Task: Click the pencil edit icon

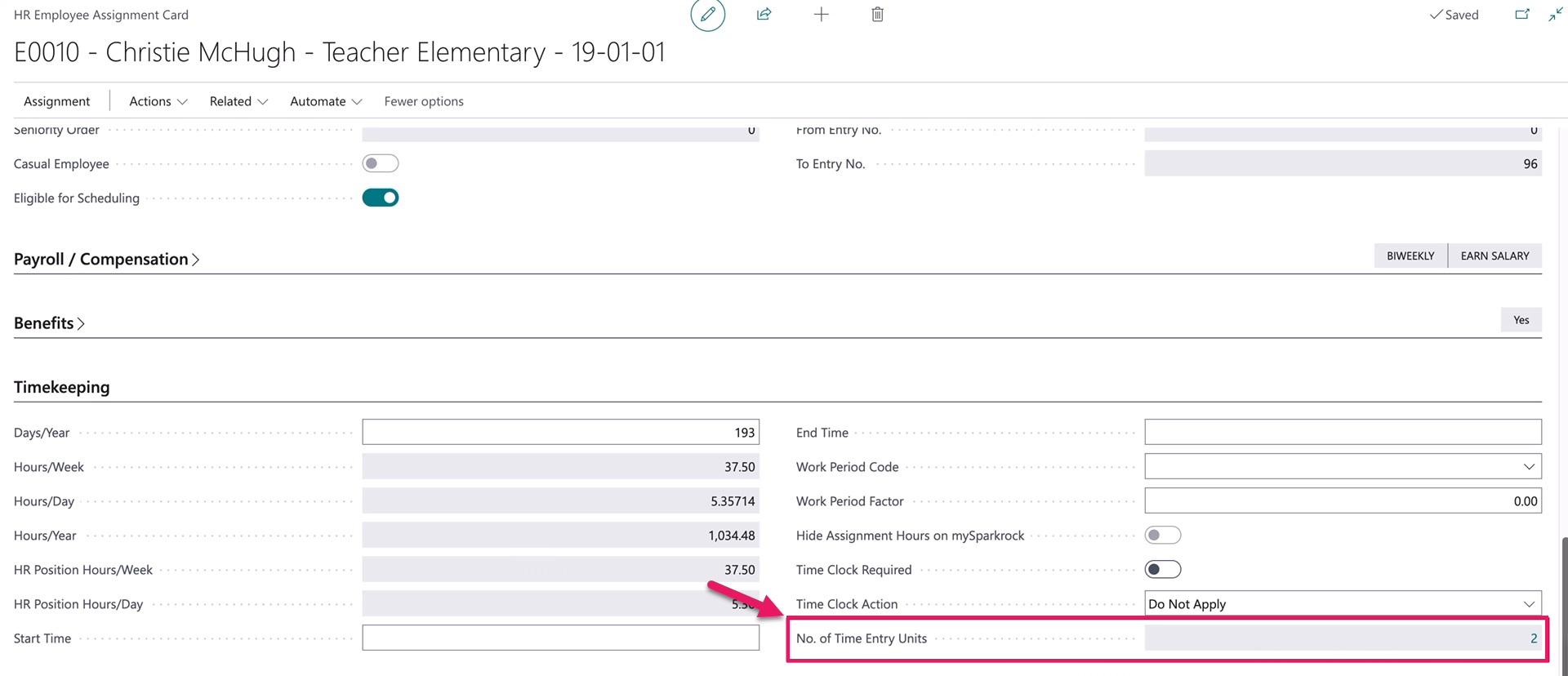Action: click(x=708, y=15)
